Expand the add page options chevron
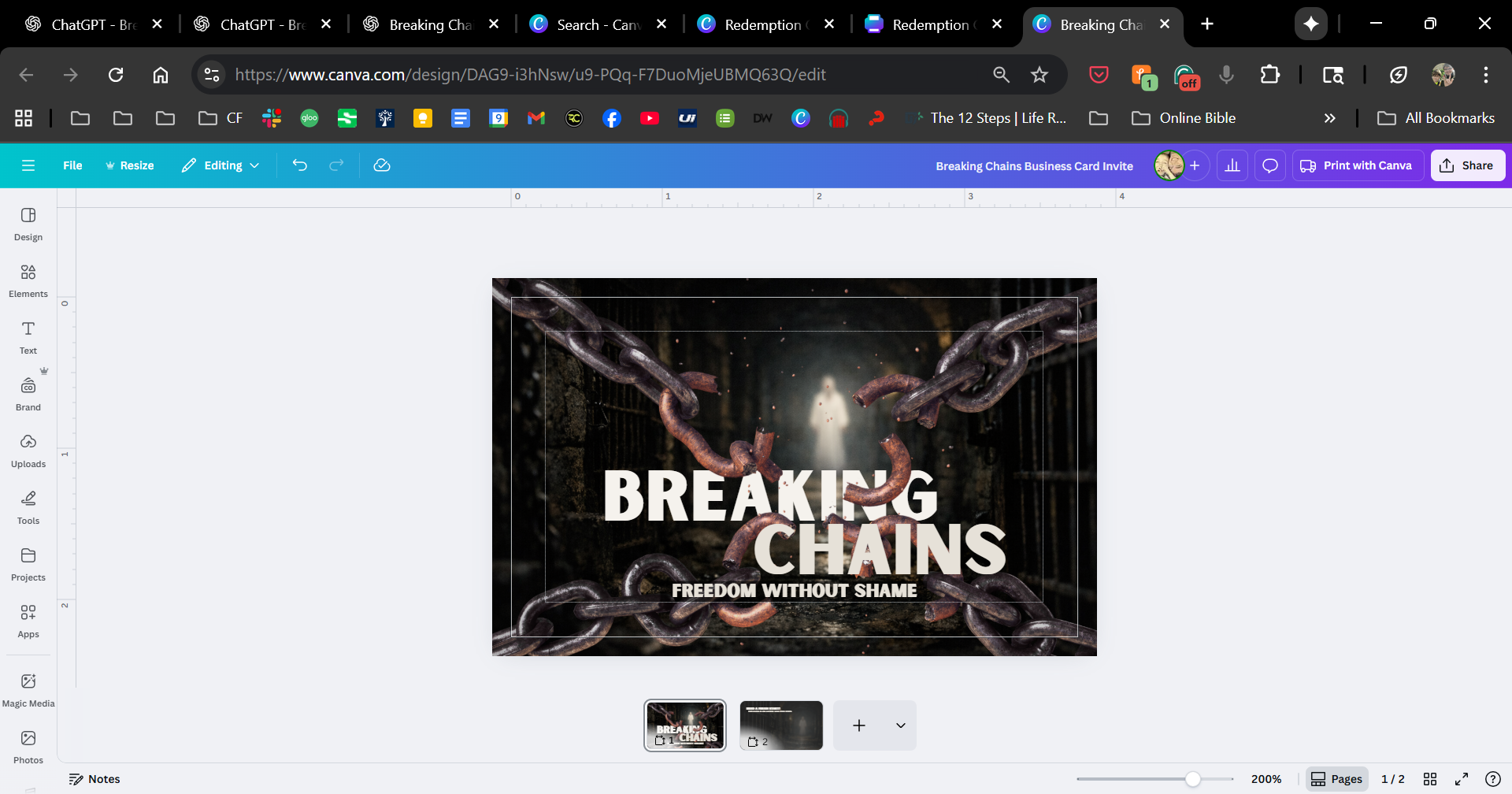 coord(900,725)
